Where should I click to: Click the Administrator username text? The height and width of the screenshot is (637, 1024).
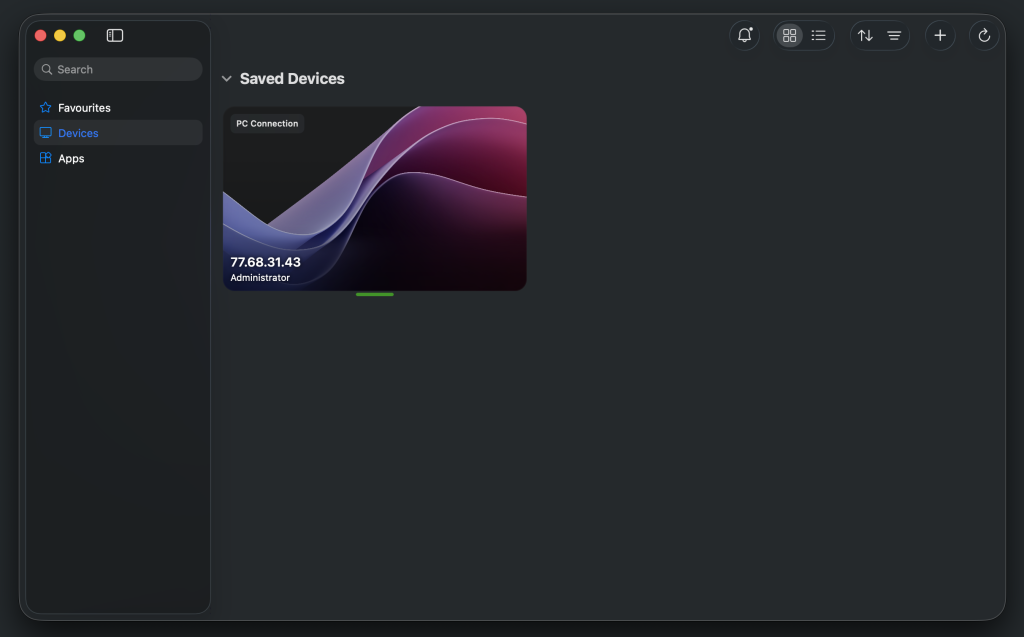coord(260,278)
